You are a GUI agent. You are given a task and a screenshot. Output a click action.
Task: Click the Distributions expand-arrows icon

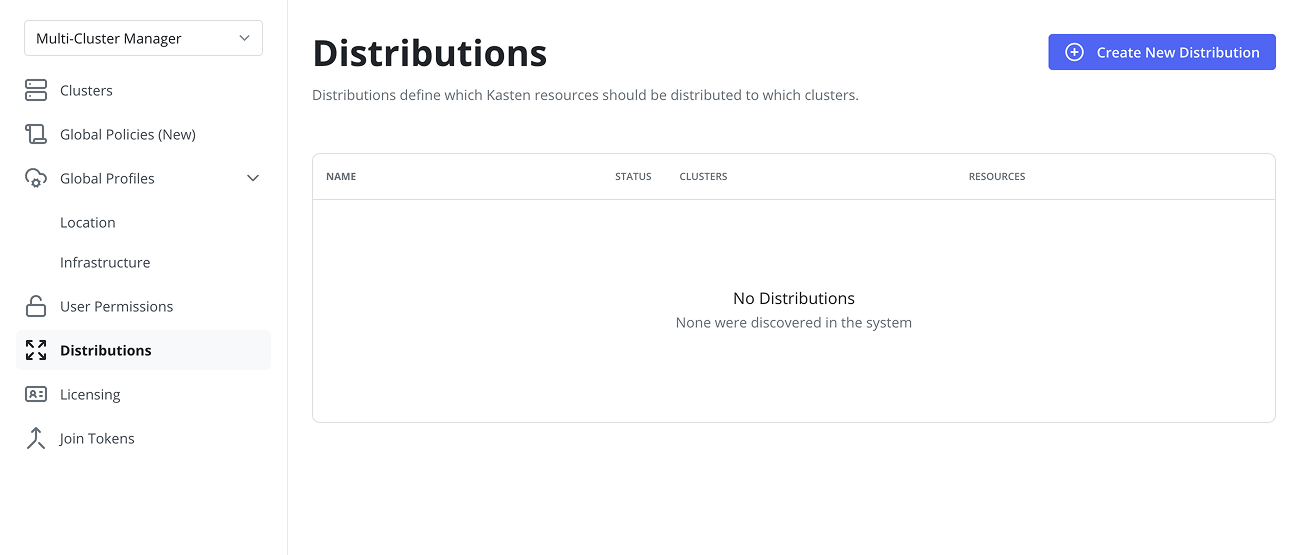tap(36, 350)
